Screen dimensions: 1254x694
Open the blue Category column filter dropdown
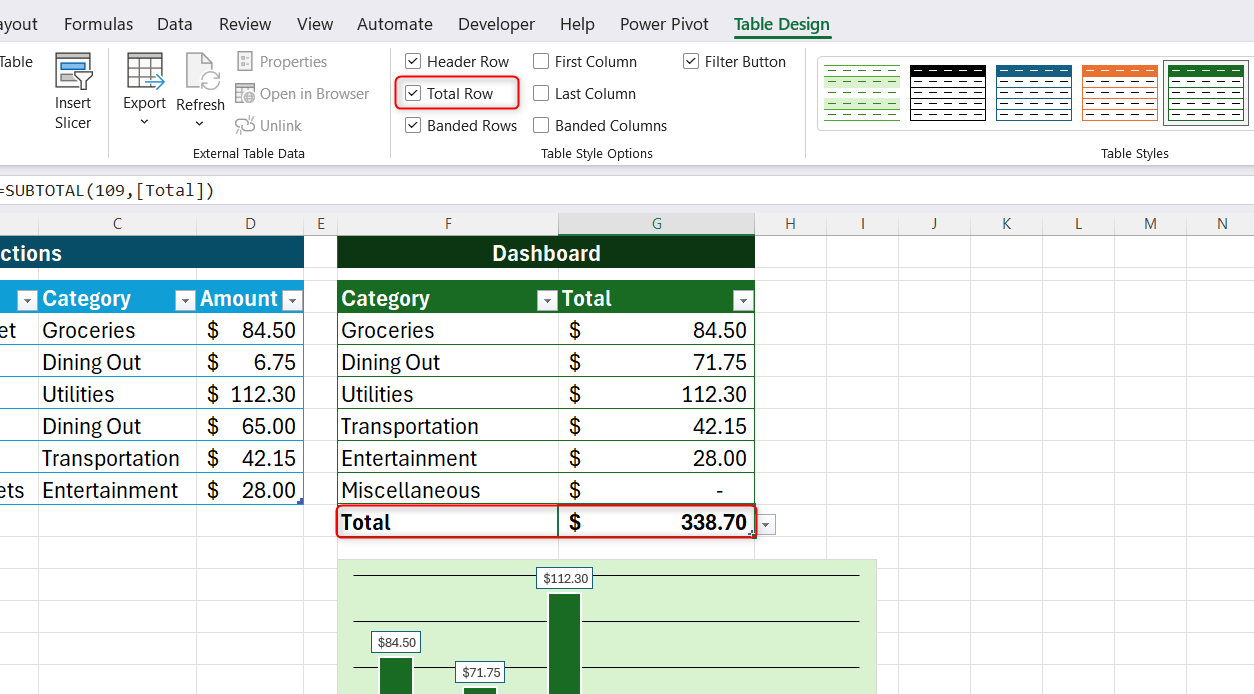185,300
